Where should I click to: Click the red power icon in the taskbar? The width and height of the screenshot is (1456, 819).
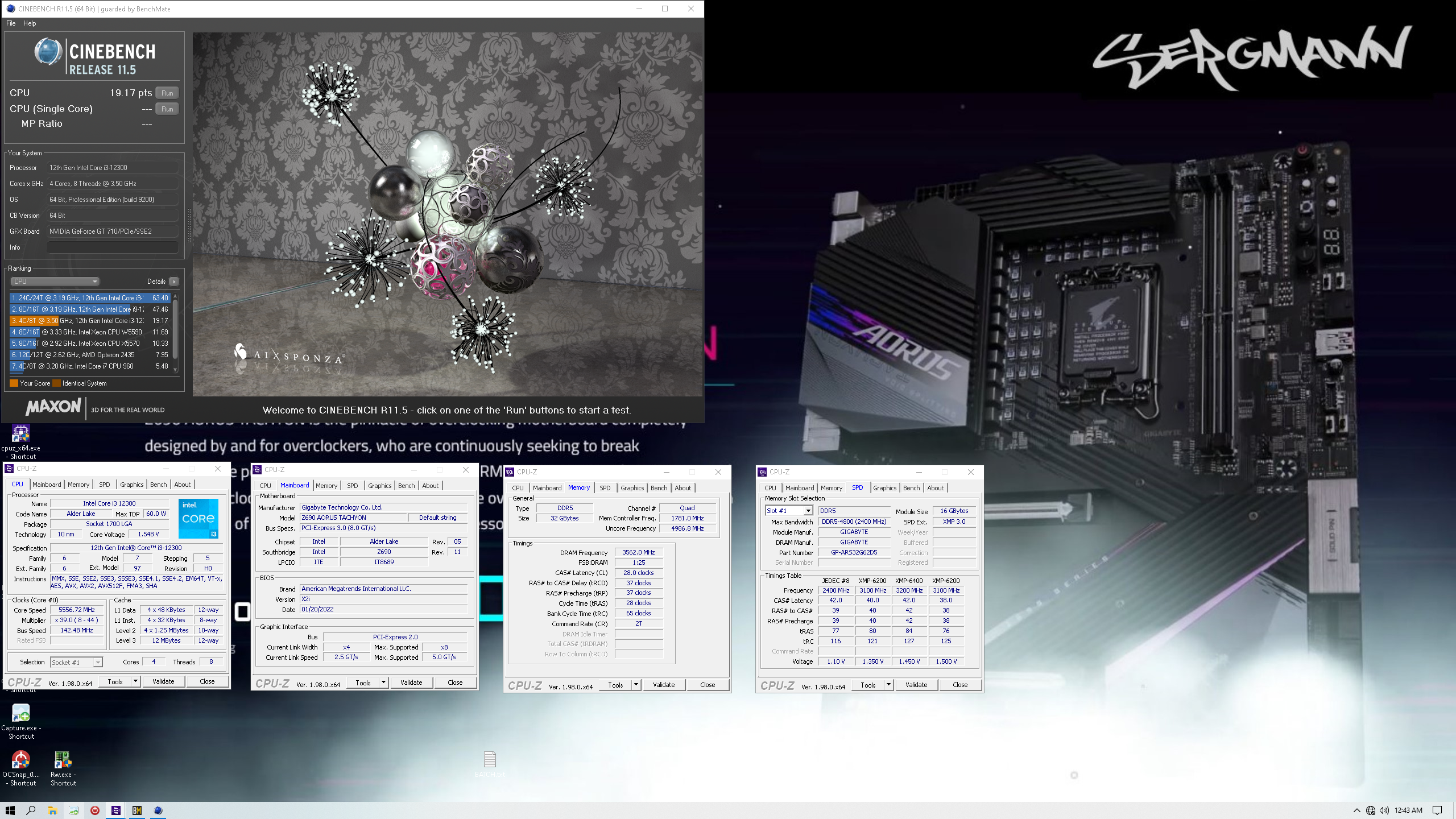coord(95,810)
